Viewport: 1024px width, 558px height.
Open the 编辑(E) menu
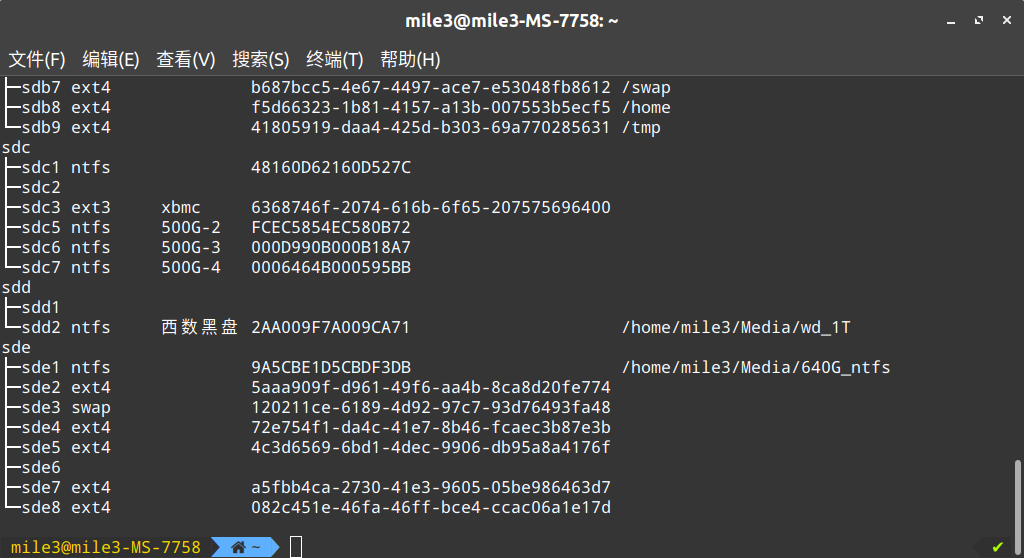point(111,59)
